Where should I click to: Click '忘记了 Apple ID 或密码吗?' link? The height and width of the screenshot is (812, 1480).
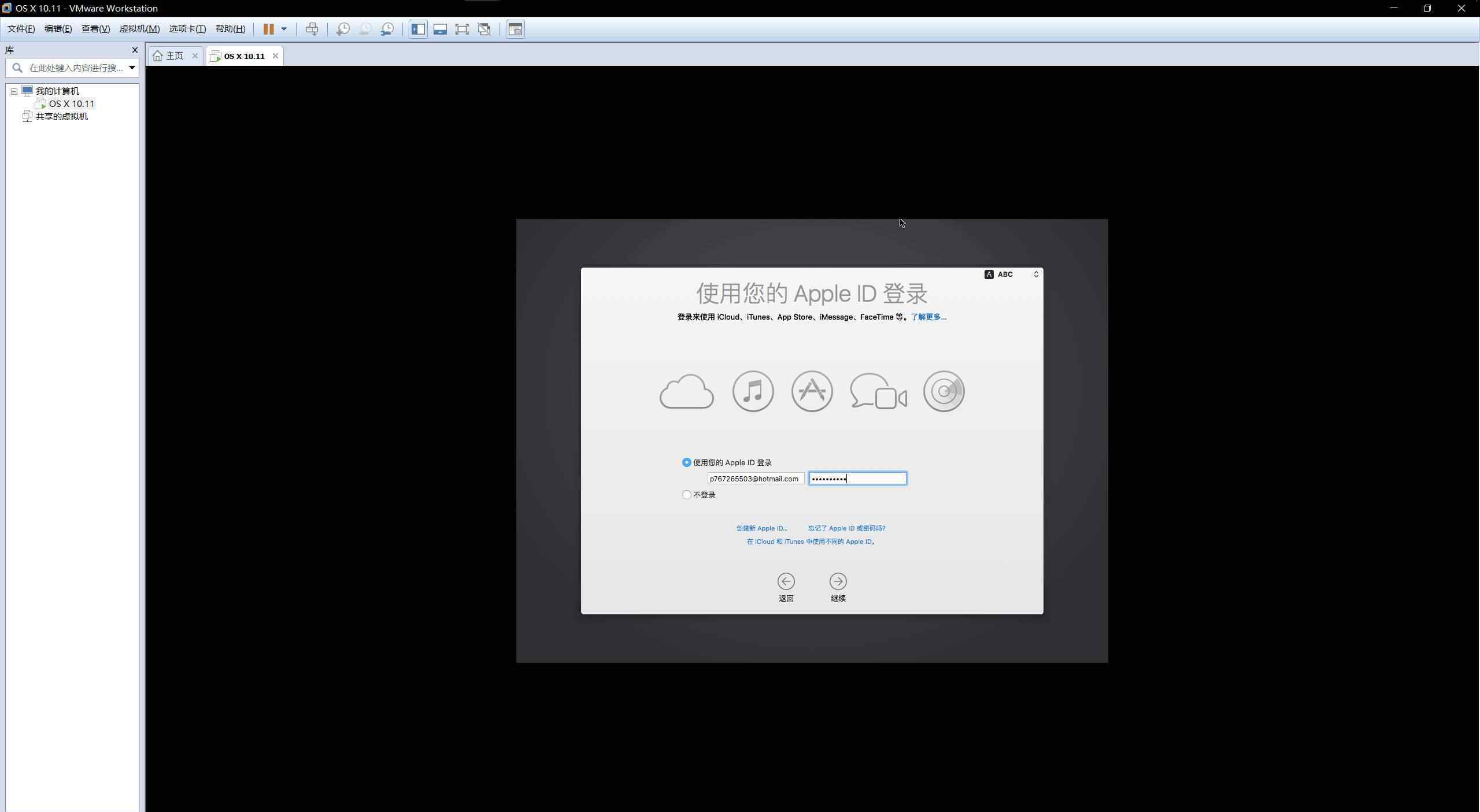tap(846, 528)
